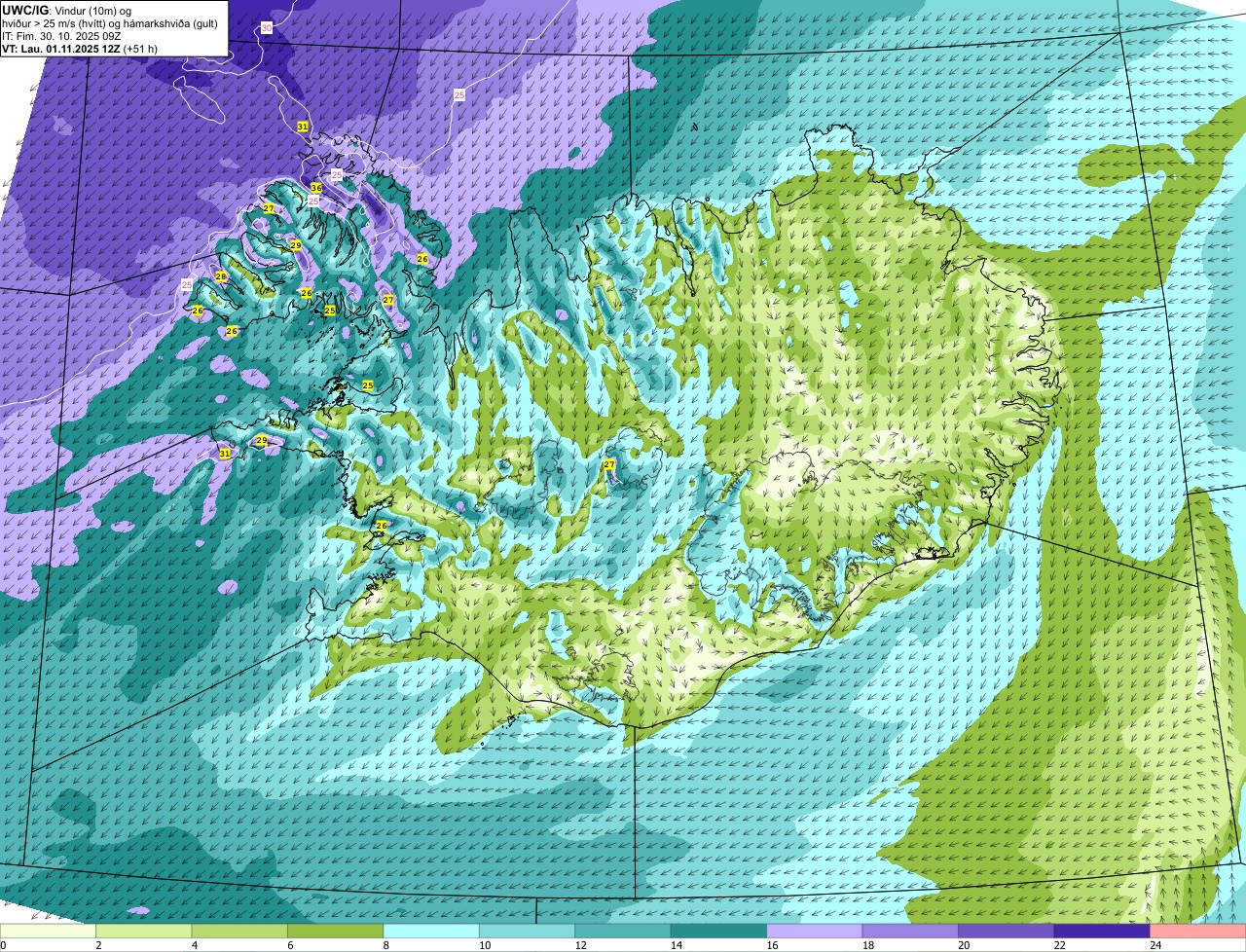Click the legend scale value "8"
This screenshot has width=1246, height=952.
385,945
